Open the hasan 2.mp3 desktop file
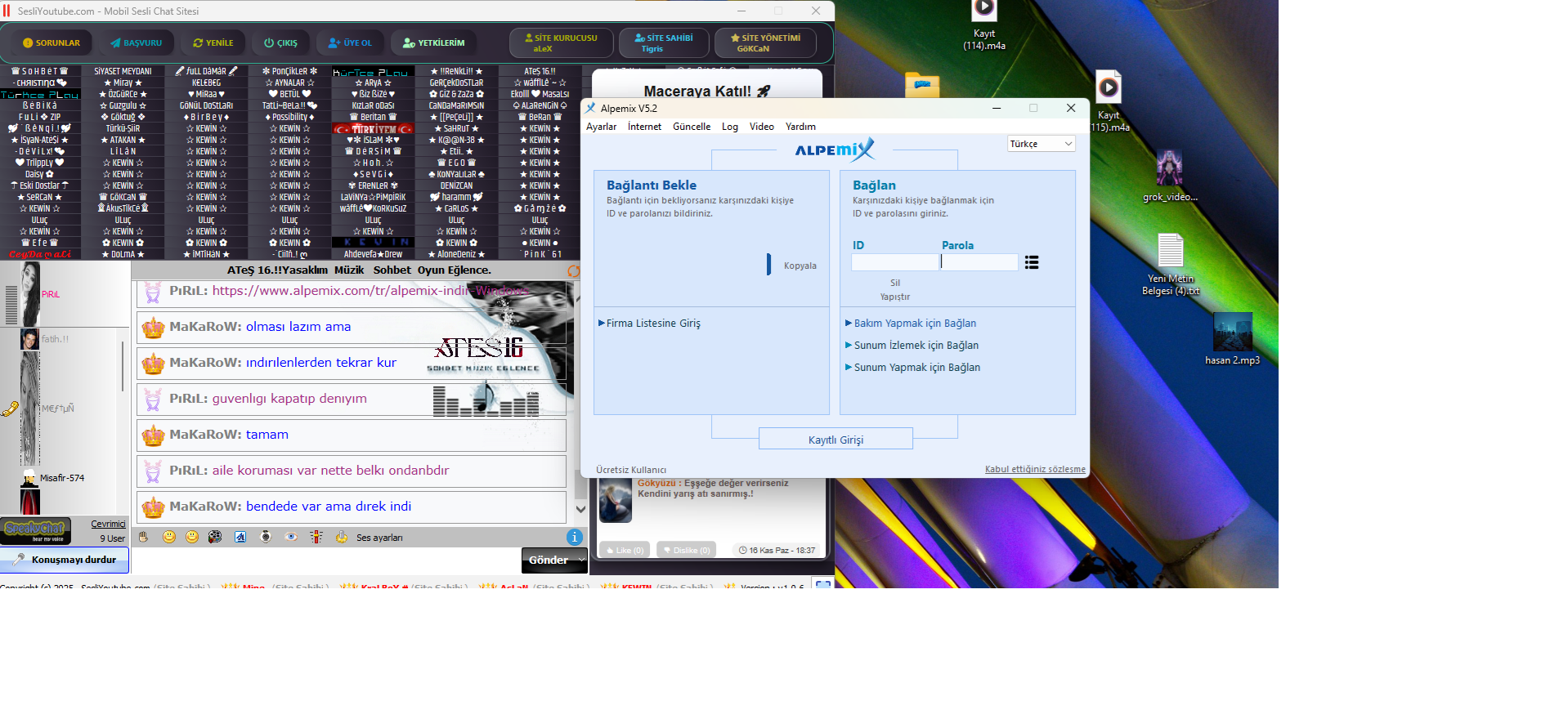 click(1232, 338)
